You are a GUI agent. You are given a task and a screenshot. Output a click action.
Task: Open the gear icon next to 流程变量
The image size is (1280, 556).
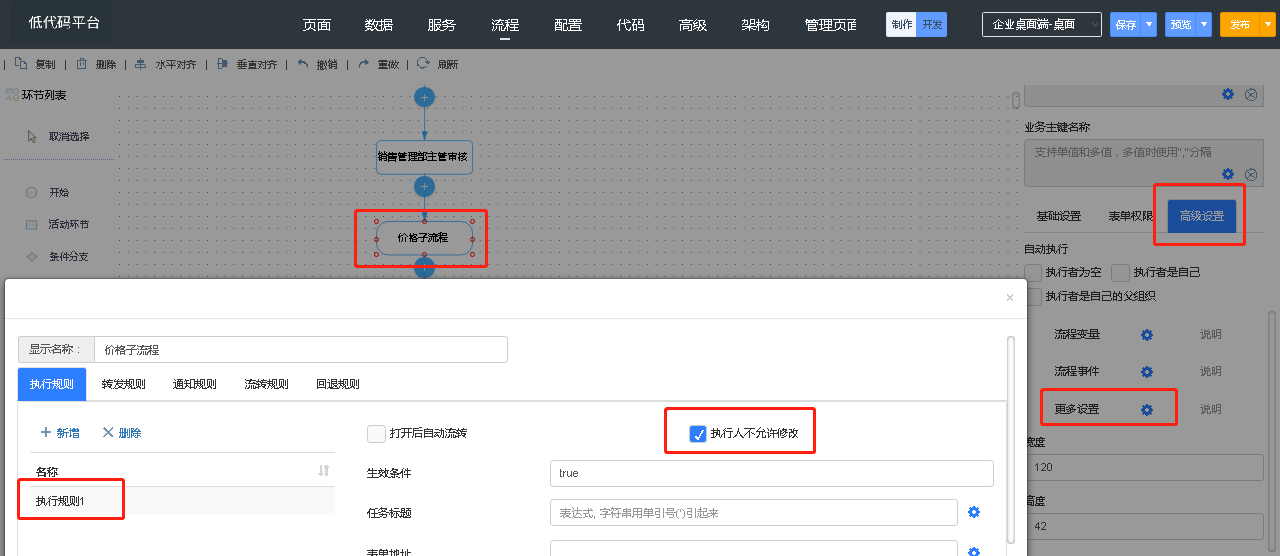[x=1147, y=335]
